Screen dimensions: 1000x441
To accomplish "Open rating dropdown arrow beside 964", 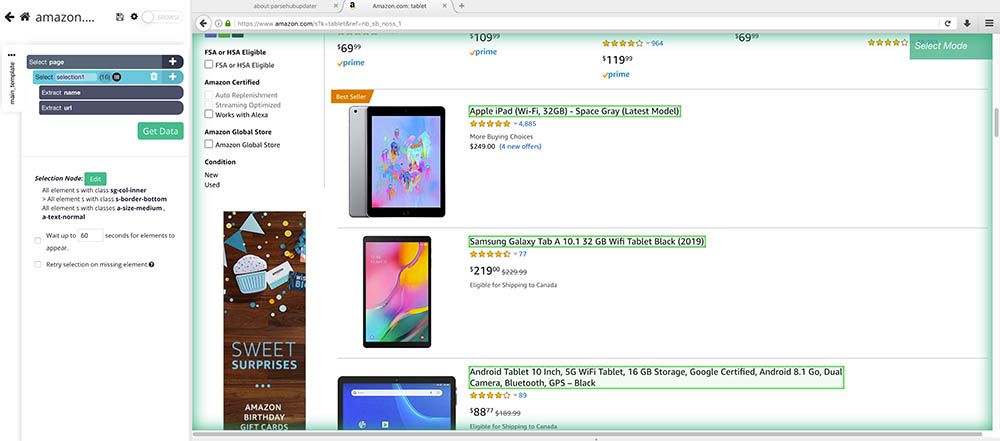I will (648, 43).
